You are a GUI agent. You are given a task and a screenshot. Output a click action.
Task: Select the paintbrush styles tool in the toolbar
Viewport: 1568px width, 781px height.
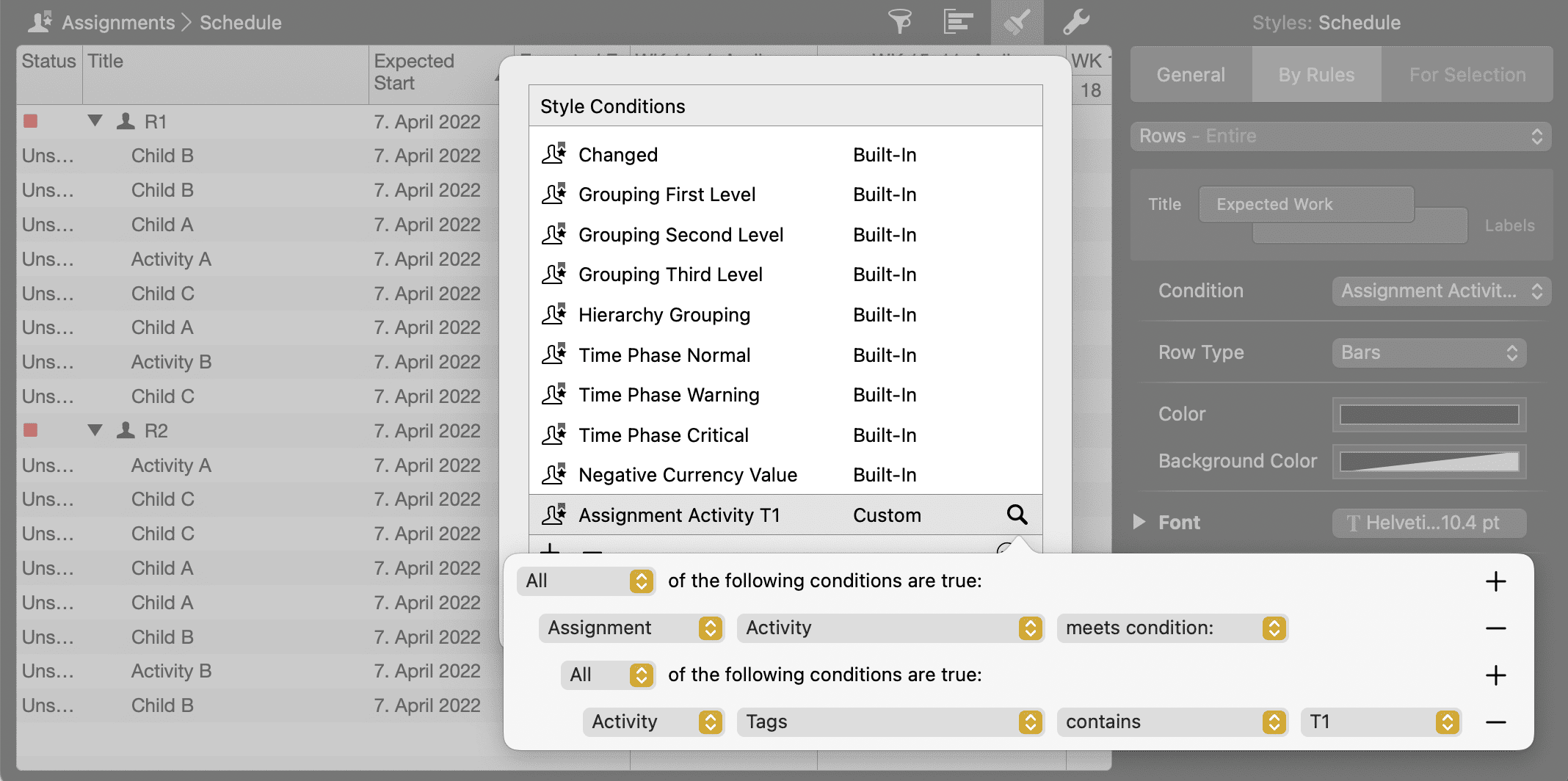click(x=1017, y=22)
